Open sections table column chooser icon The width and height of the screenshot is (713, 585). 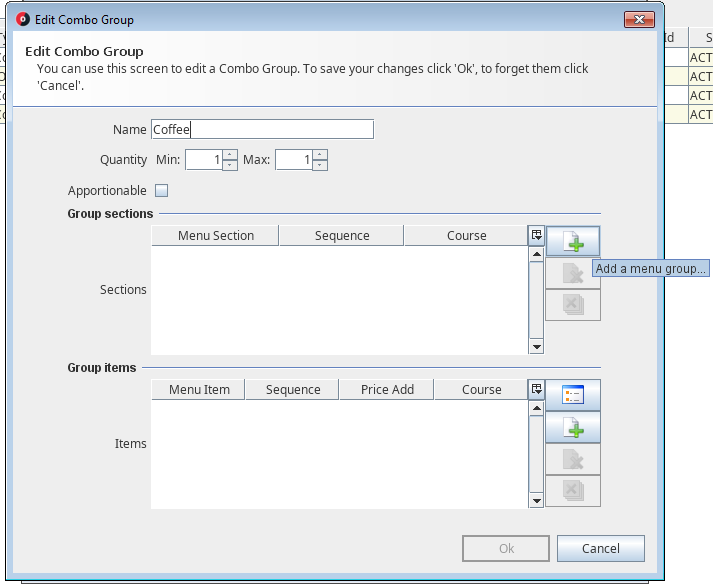coord(536,235)
